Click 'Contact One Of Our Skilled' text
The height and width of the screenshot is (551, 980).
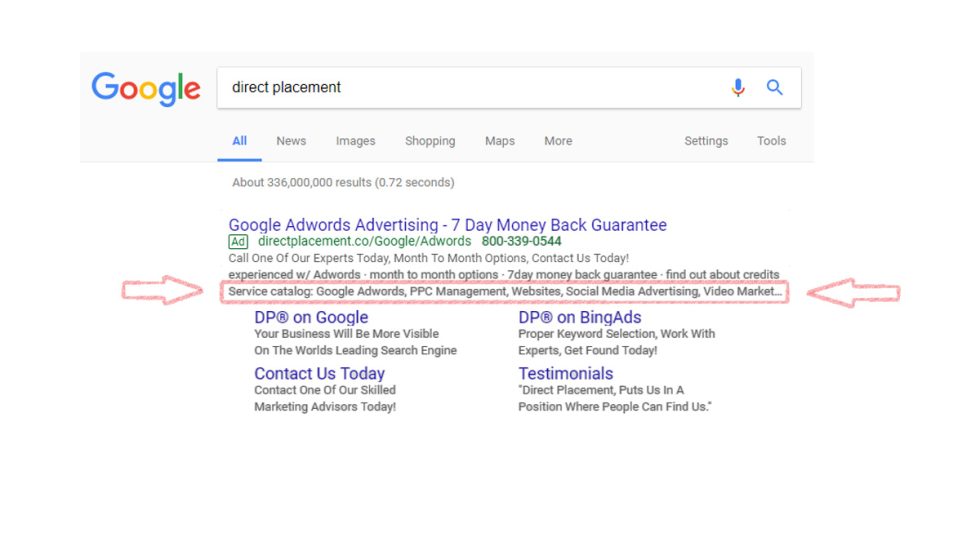[325, 390]
